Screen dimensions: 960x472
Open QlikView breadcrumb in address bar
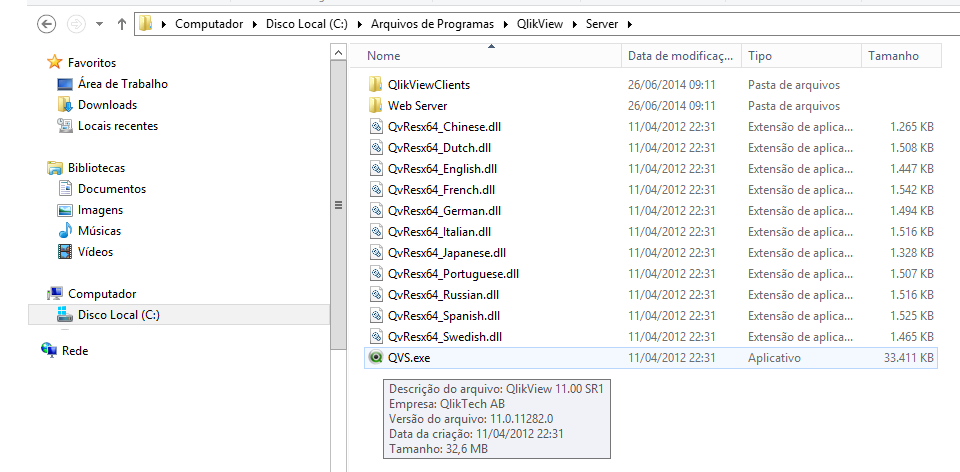point(539,24)
